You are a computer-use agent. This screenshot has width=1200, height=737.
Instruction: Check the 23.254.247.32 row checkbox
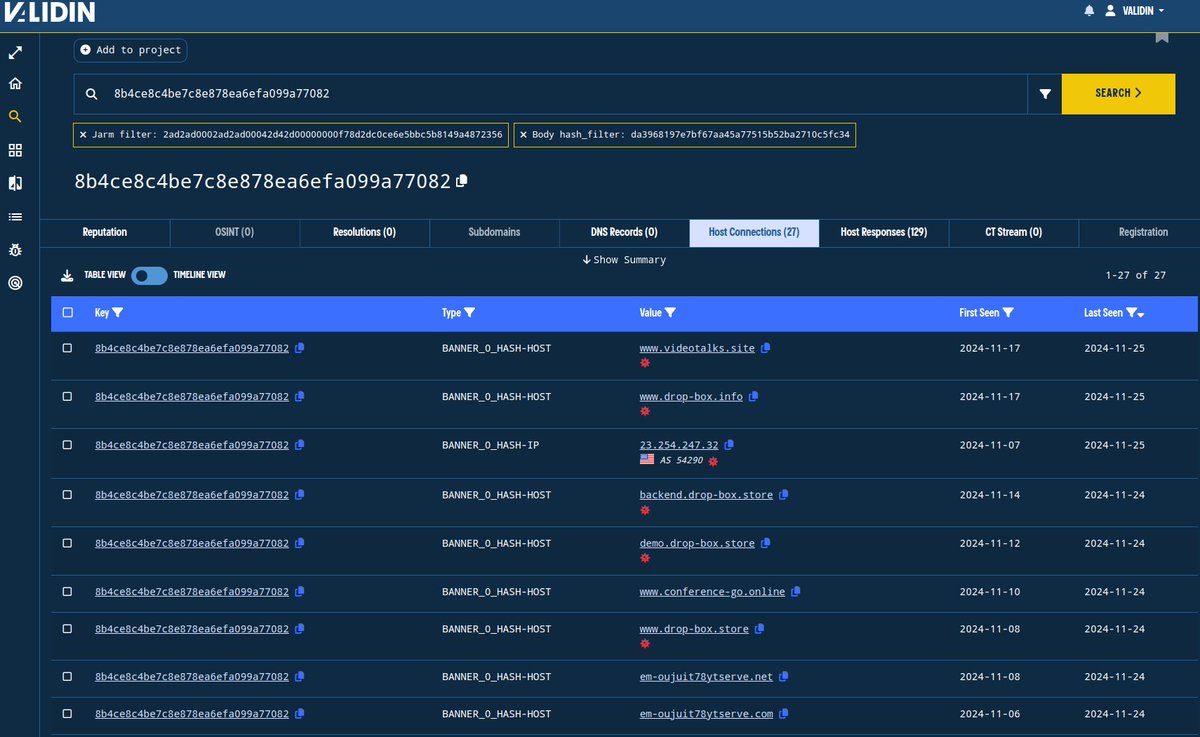pos(67,445)
